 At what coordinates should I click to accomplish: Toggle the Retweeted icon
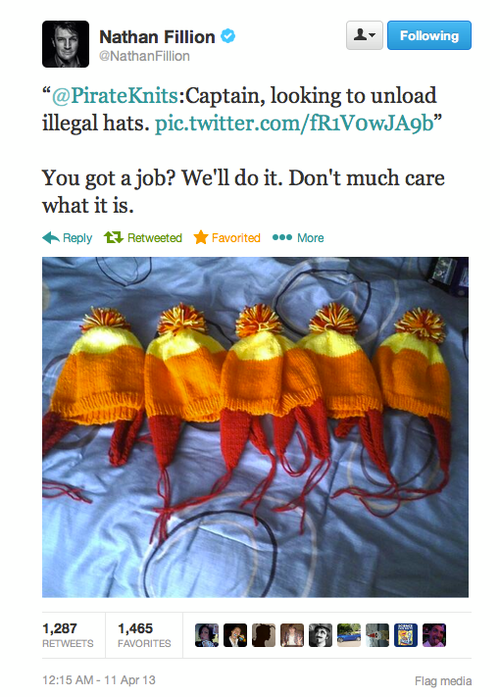coord(113,238)
